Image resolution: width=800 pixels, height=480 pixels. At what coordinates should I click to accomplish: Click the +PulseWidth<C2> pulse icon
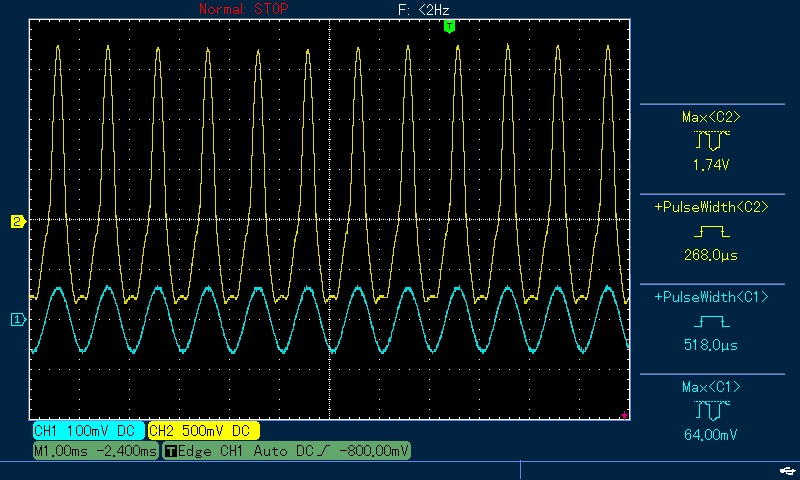click(712, 232)
